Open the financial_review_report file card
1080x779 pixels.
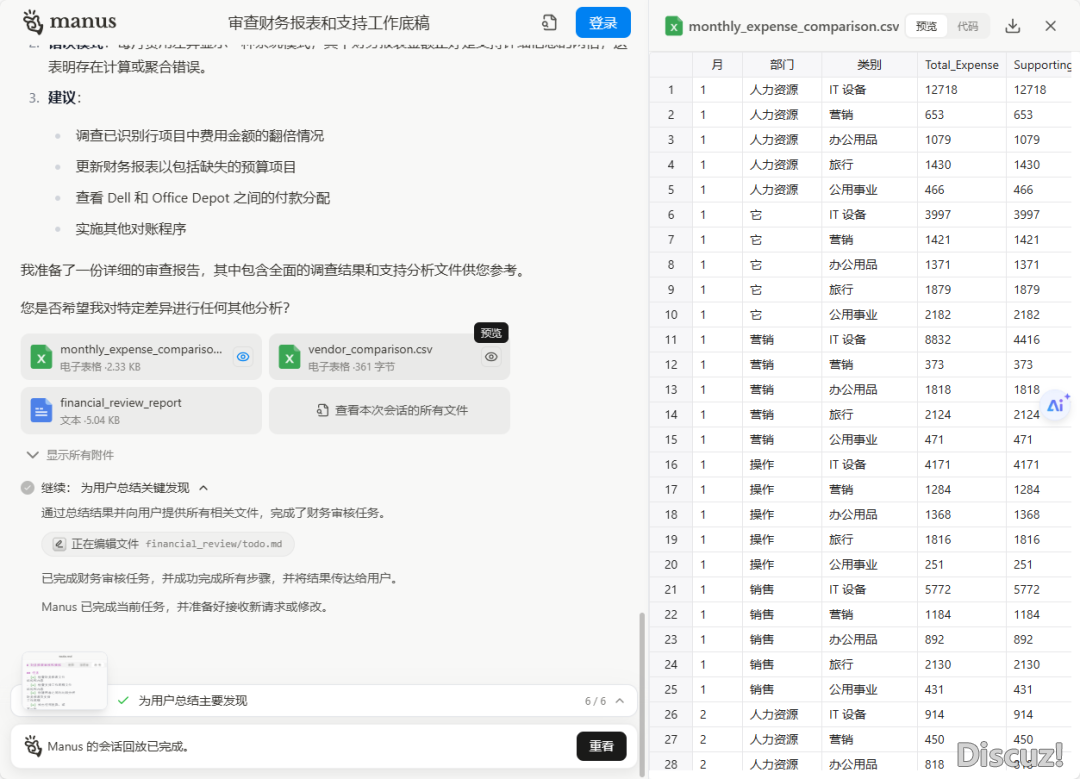pos(141,411)
